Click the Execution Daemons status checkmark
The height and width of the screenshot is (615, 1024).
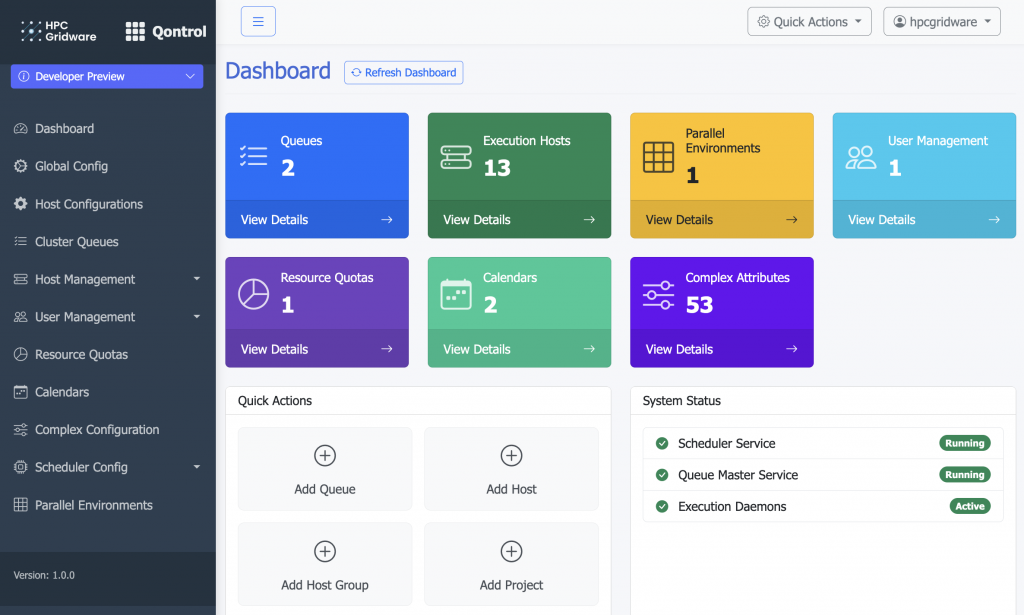pos(661,506)
